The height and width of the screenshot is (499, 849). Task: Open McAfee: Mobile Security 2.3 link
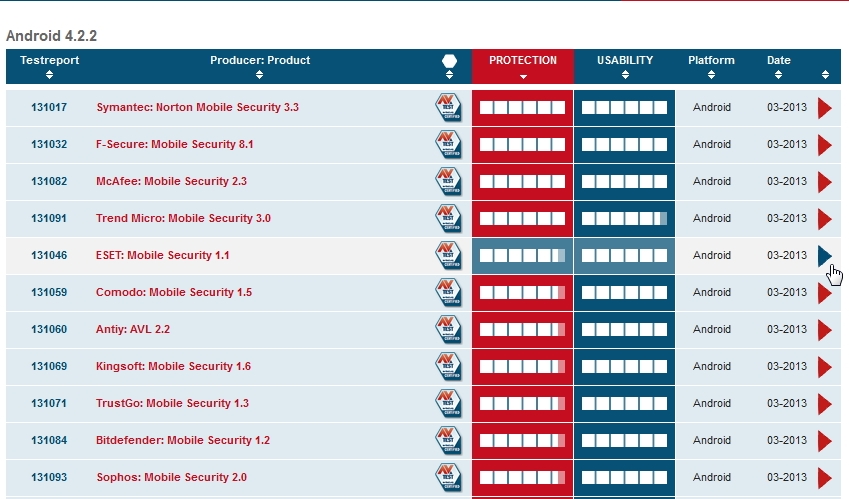[171, 181]
